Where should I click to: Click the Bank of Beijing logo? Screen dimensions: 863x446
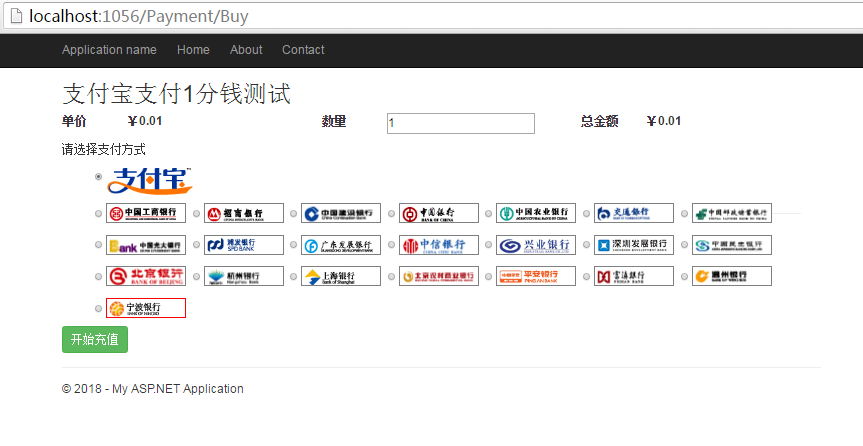[146, 276]
